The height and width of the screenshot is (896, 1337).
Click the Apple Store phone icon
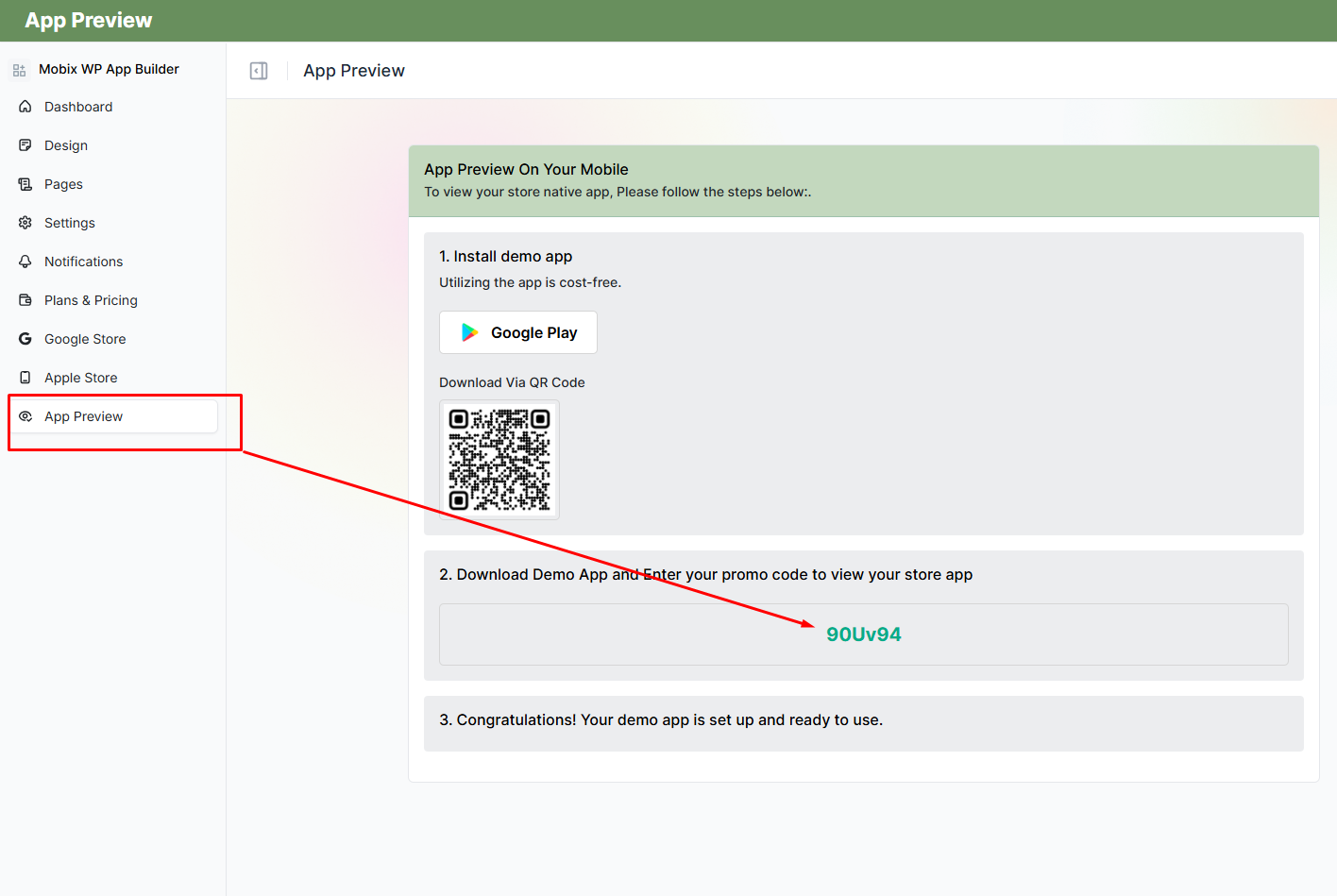pos(25,378)
